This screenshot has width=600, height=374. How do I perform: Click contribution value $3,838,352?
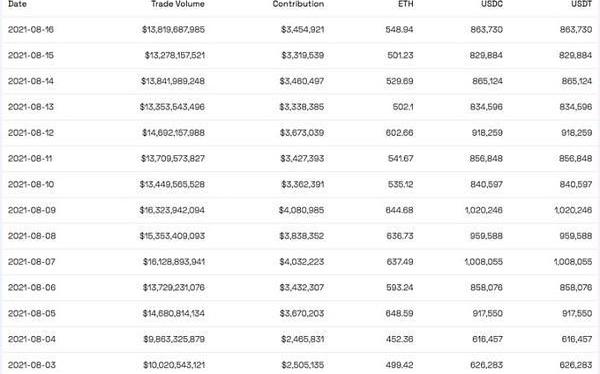pos(302,236)
